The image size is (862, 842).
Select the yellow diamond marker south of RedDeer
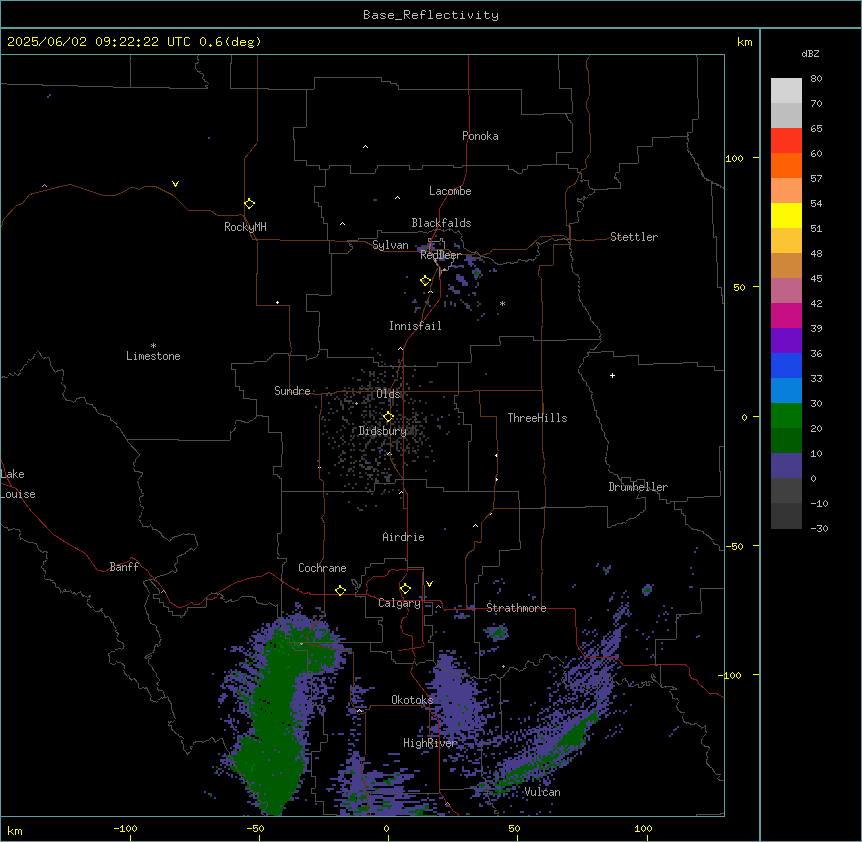[x=425, y=281]
